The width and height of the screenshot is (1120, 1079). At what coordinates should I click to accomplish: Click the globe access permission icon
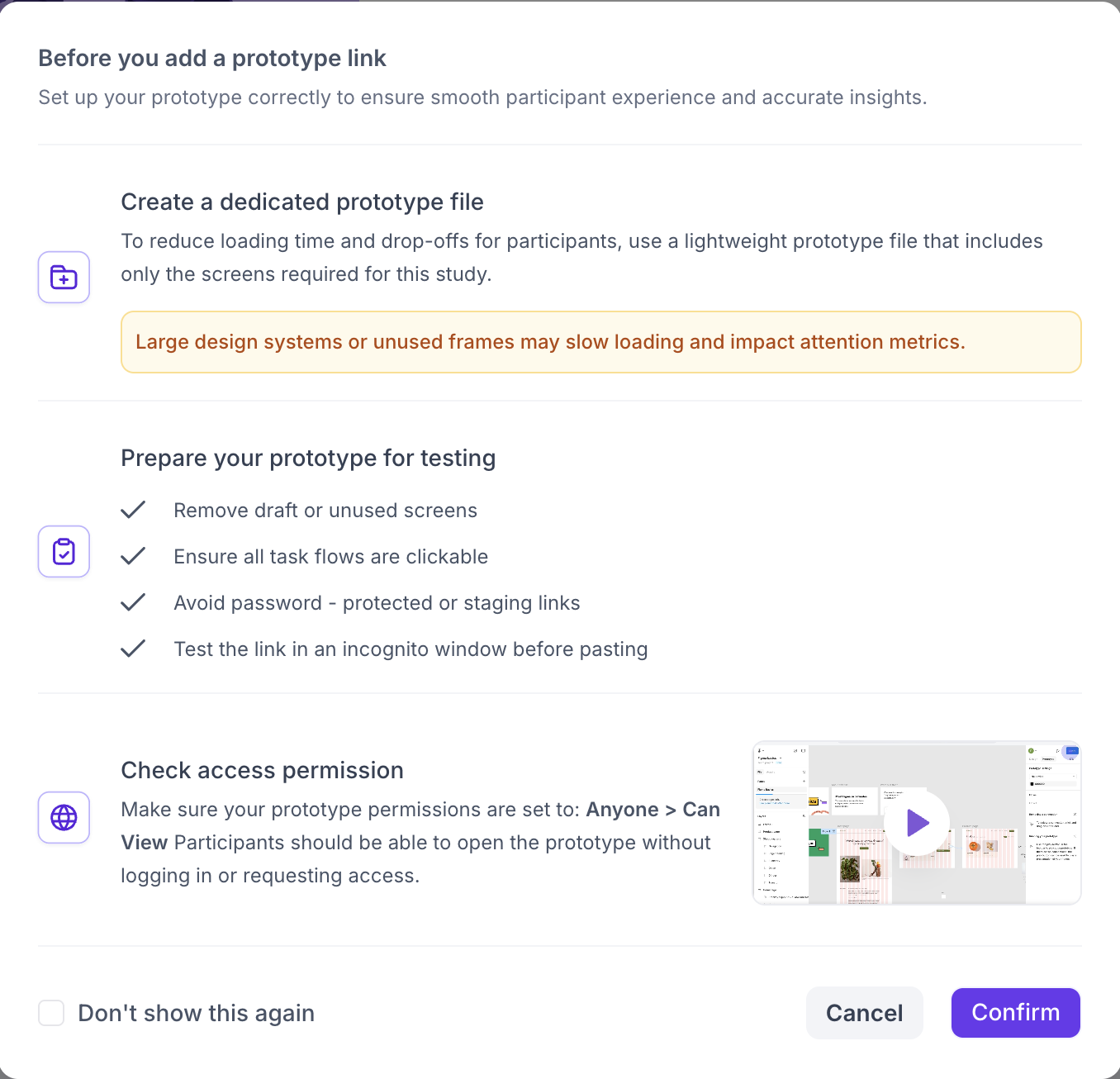64,817
